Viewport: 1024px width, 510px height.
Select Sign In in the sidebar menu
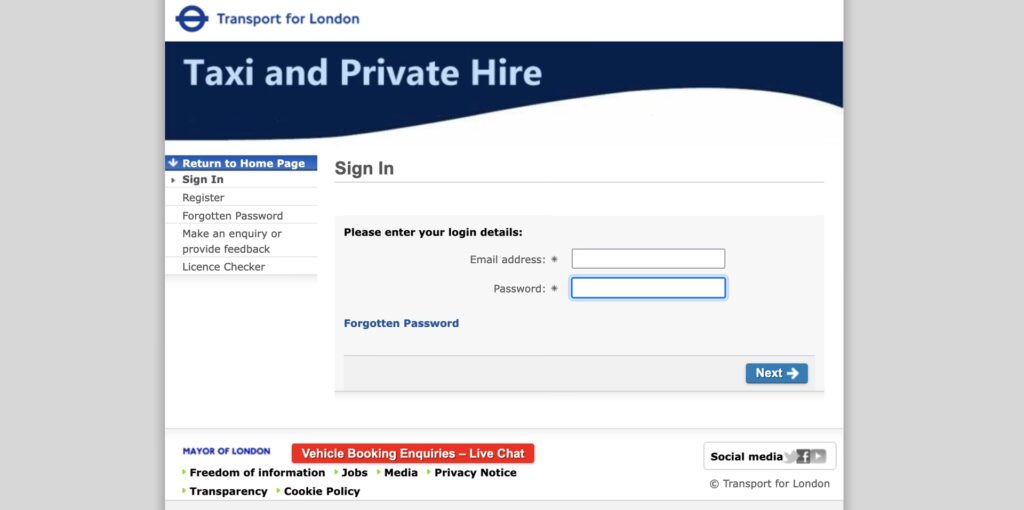coord(203,180)
